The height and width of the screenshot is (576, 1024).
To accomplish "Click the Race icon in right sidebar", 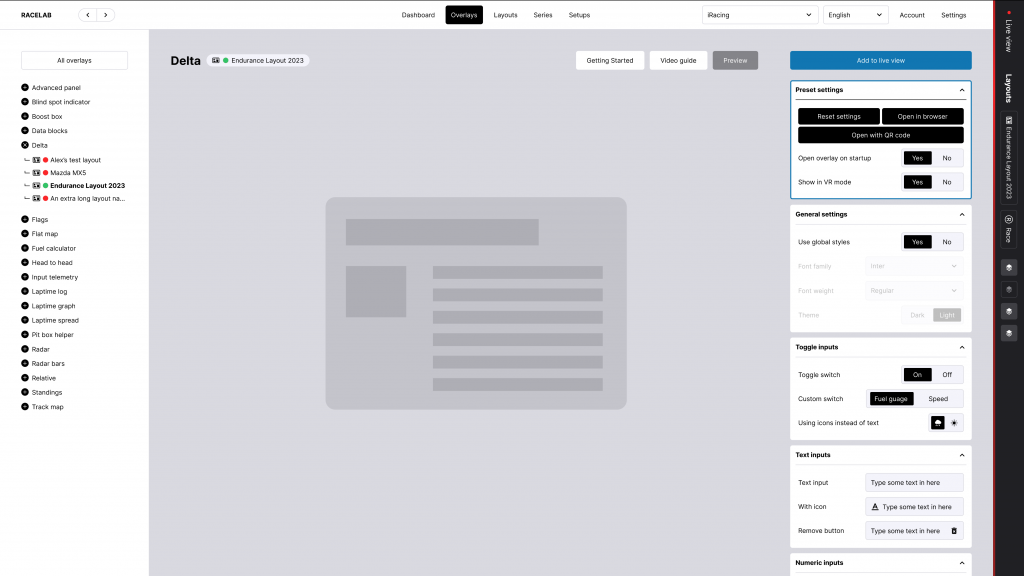I will 1008,226.
